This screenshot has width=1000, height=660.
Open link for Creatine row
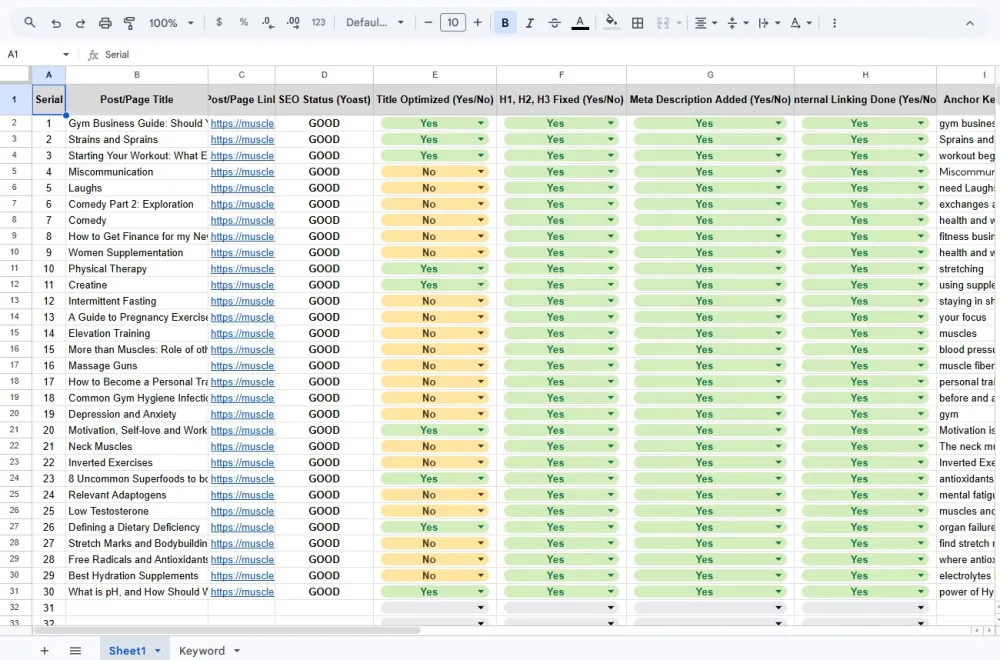coord(242,284)
